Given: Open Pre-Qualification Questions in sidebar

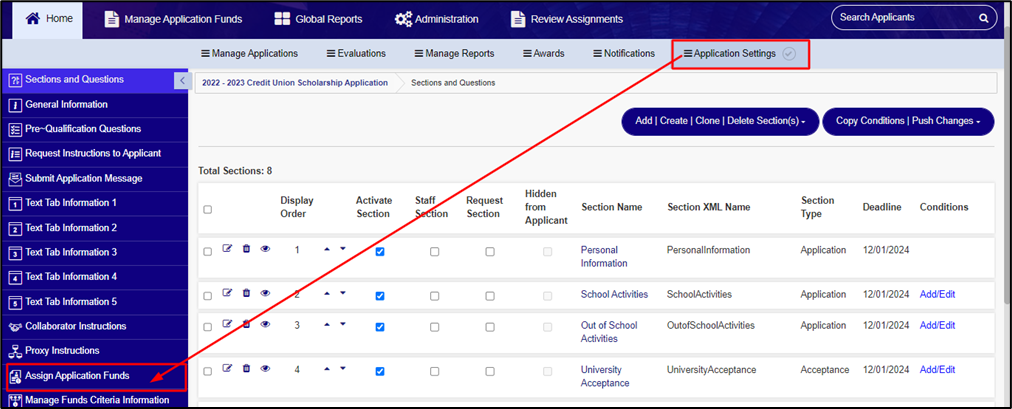Looking at the screenshot, I should 94,129.
